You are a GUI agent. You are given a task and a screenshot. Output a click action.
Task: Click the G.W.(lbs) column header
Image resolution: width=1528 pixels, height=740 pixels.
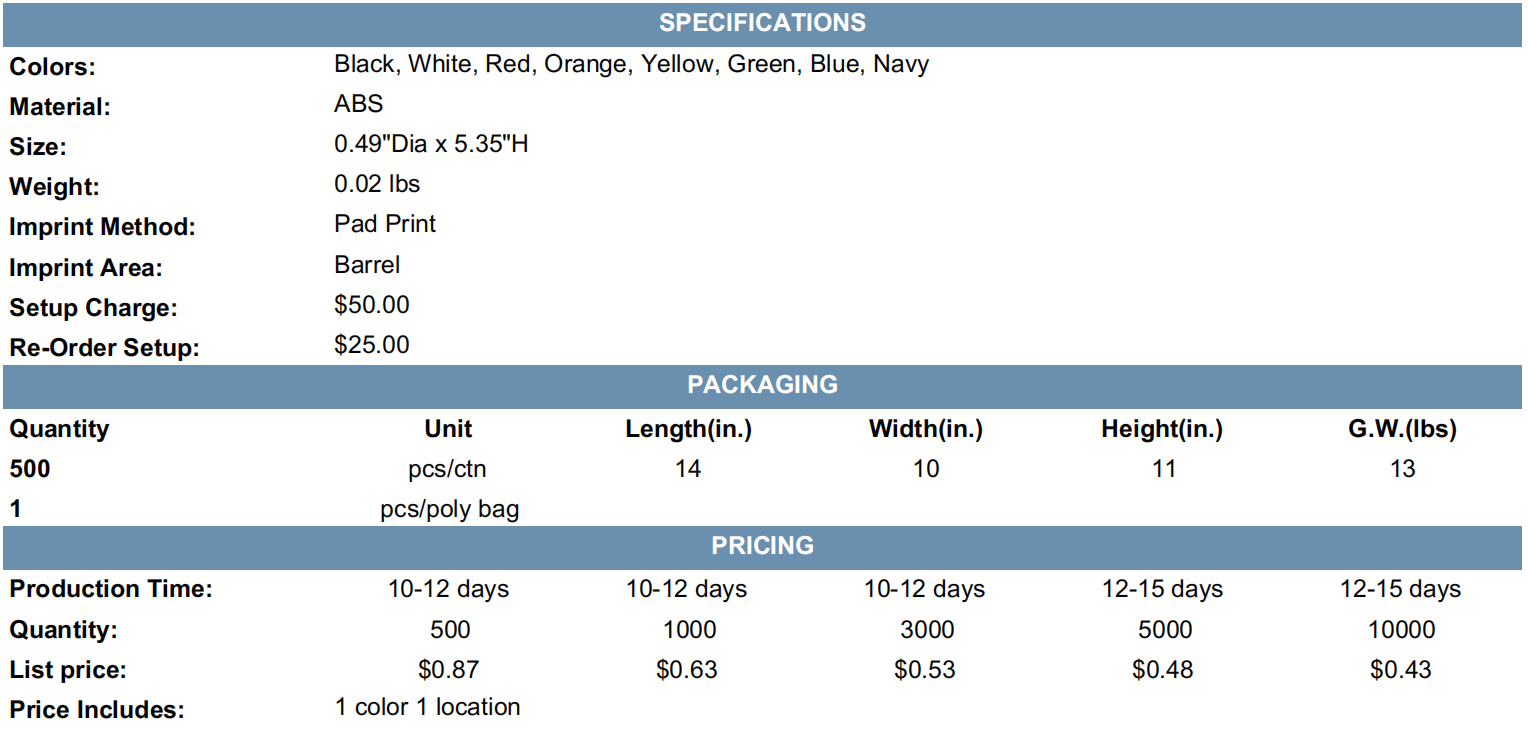1402,429
